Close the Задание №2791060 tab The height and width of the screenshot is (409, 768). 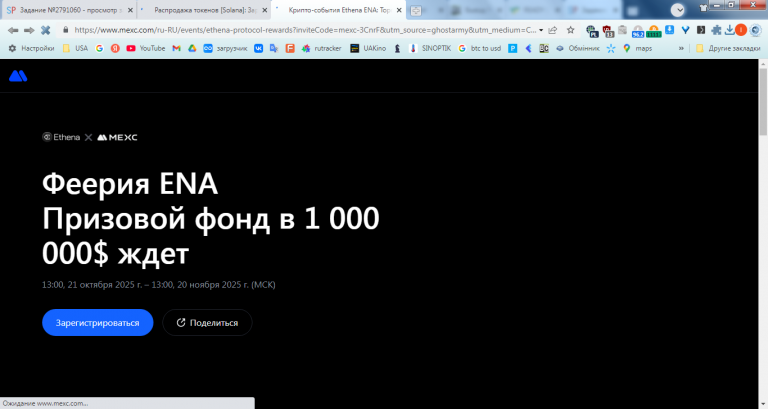(130, 10)
